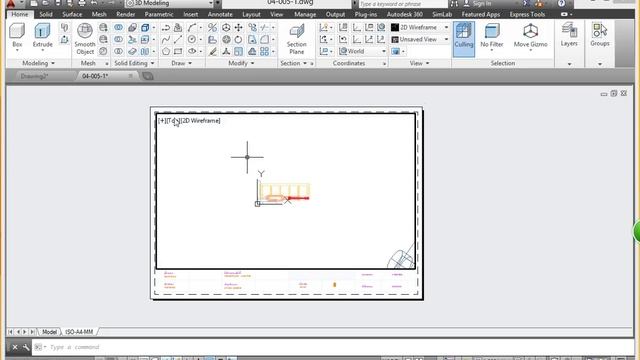Click the Spline tool in Draw panel
The width and height of the screenshot is (640, 360).
point(166,40)
